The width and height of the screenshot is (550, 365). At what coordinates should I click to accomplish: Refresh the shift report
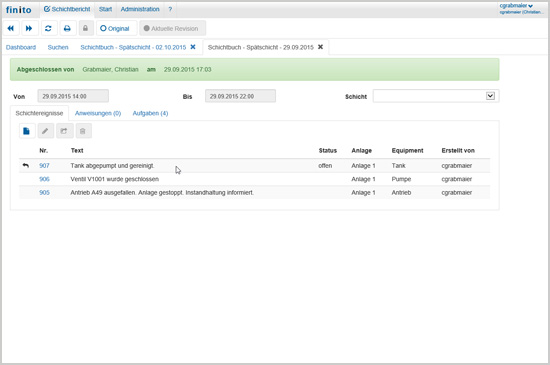click(x=48, y=28)
